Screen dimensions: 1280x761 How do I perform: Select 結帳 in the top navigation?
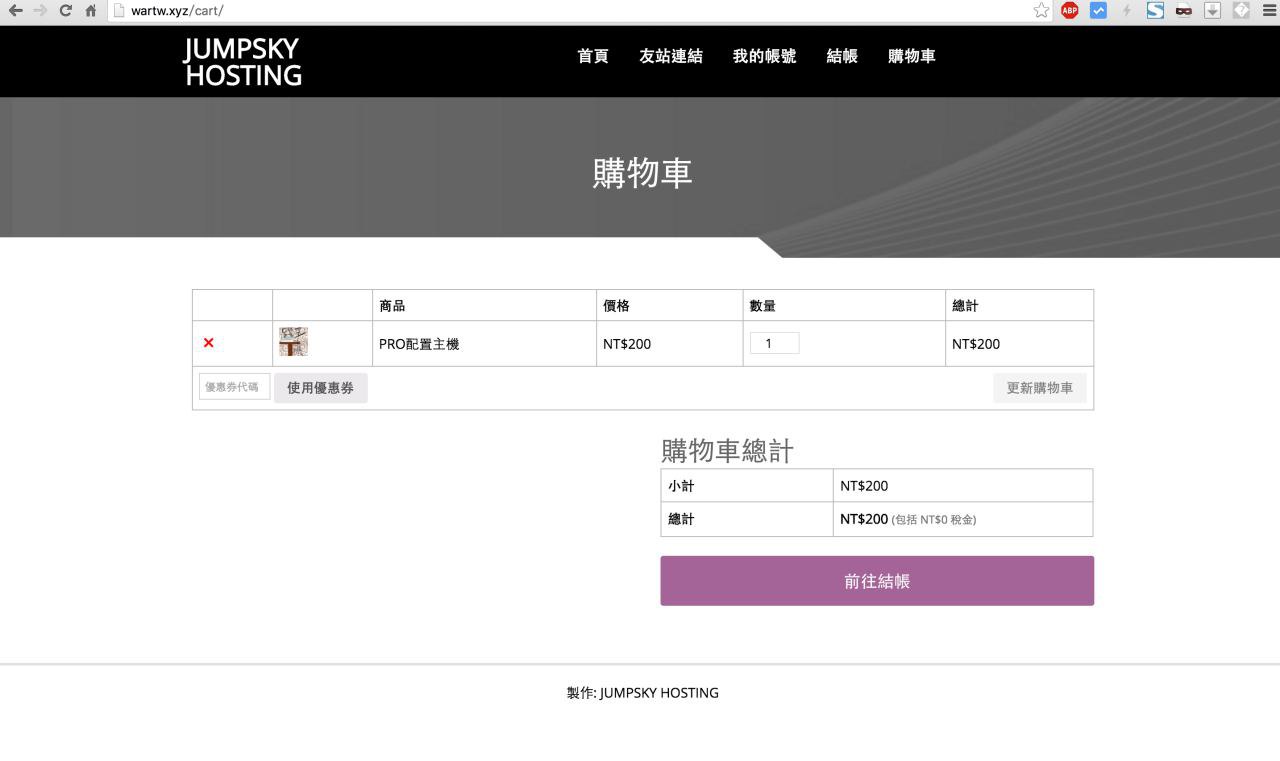(x=842, y=57)
